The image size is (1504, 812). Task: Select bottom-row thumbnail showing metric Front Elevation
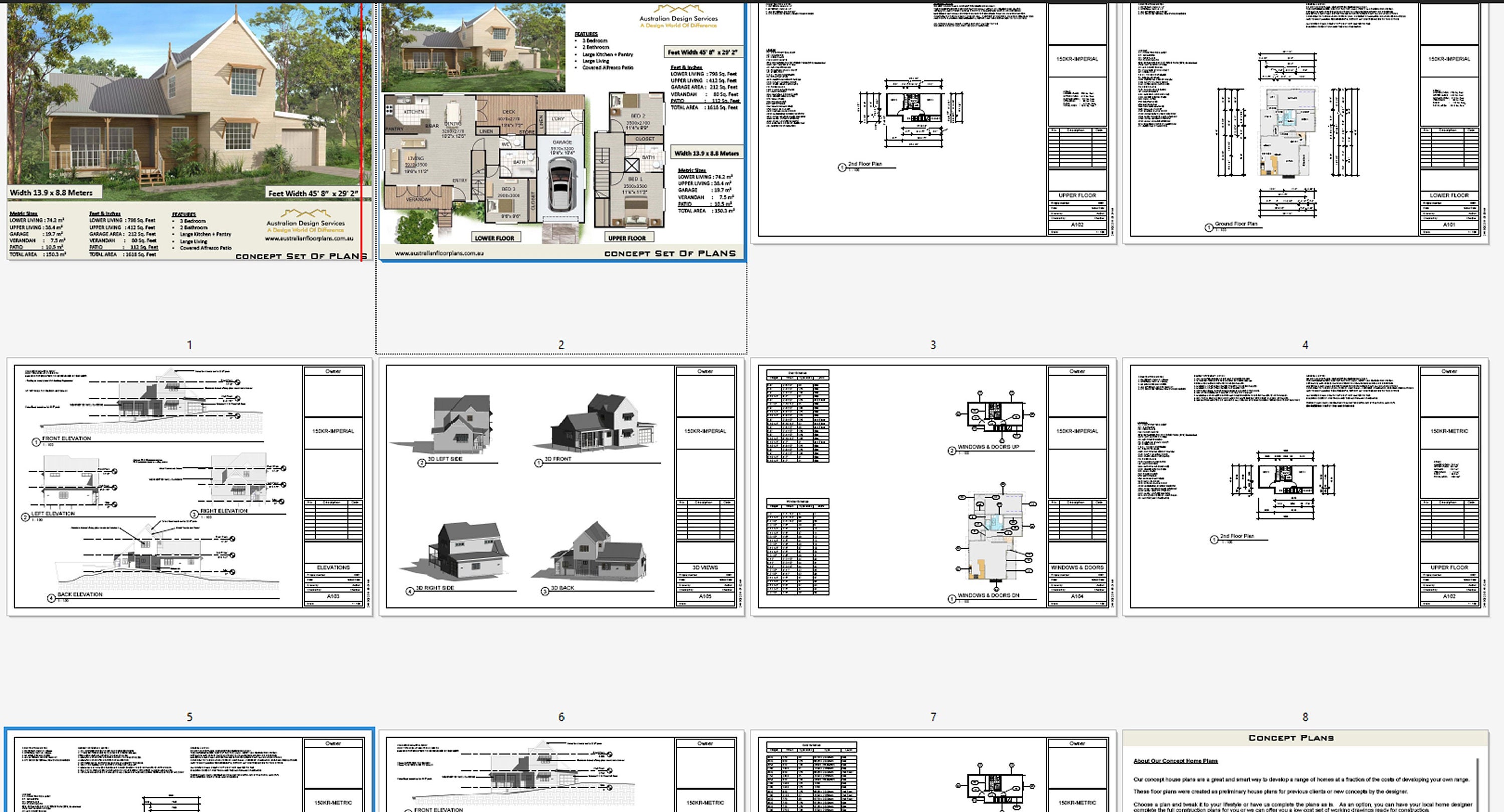click(x=561, y=771)
